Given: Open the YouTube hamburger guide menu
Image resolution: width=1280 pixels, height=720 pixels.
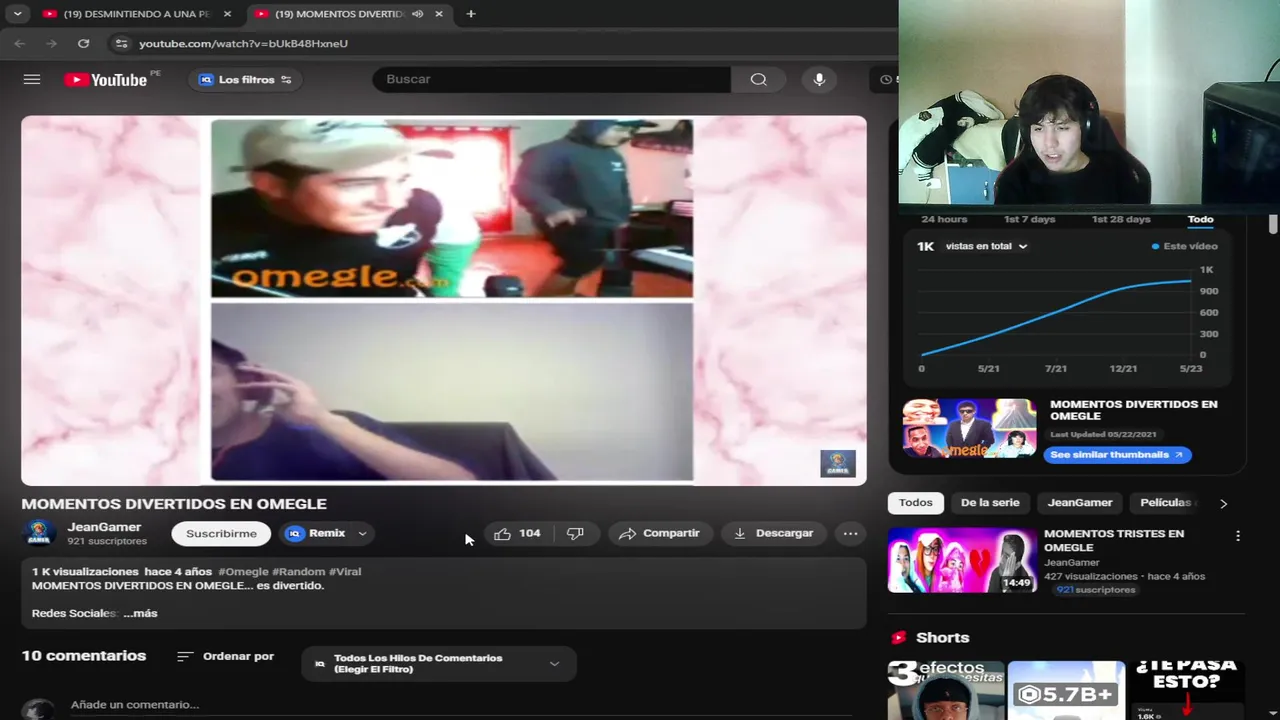Looking at the screenshot, I should 32,79.
